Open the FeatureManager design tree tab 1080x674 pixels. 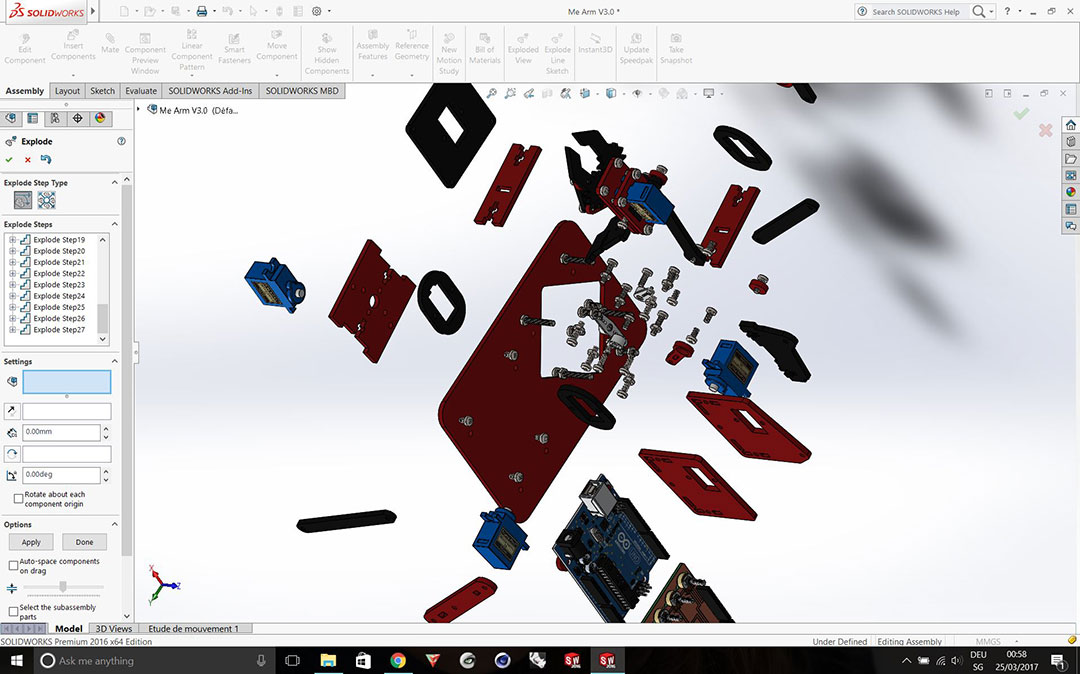(x=10, y=118)
